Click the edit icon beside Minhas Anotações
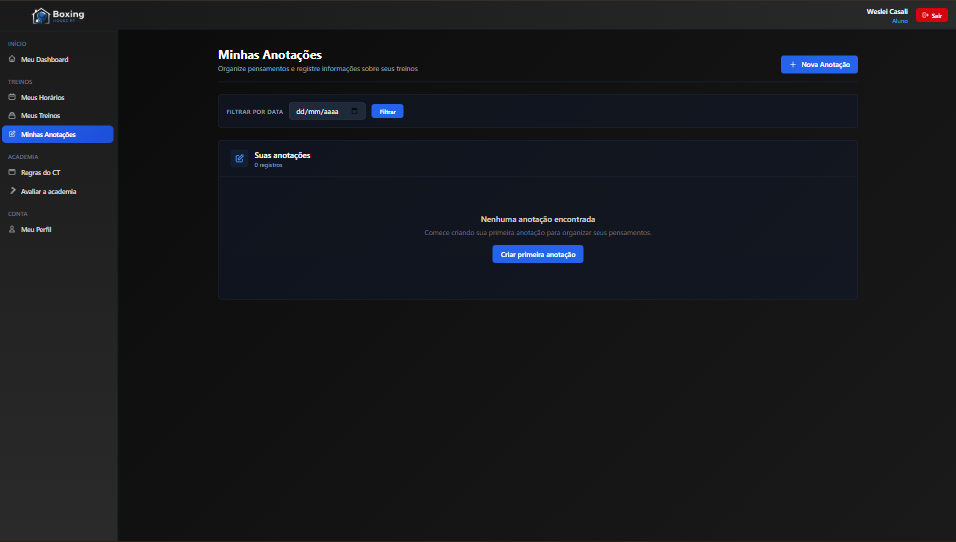956x542 pixels. click(x=12, y=134)
